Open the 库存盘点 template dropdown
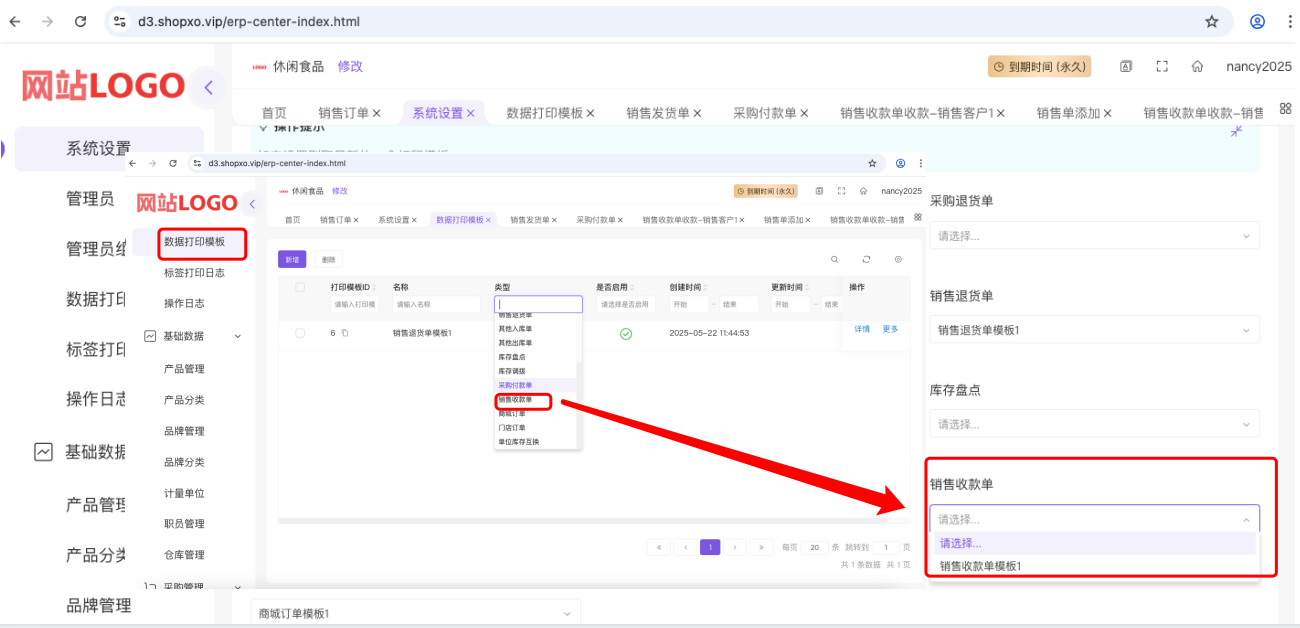The height and width of the screenshot is (628, 1300). tap(1094, 424)
